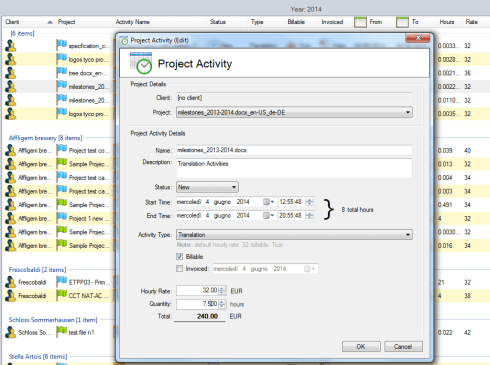Select the Schloss So... test file n1 row
Viewport: 490px width, 365px height.
click(x=58, y=332)
